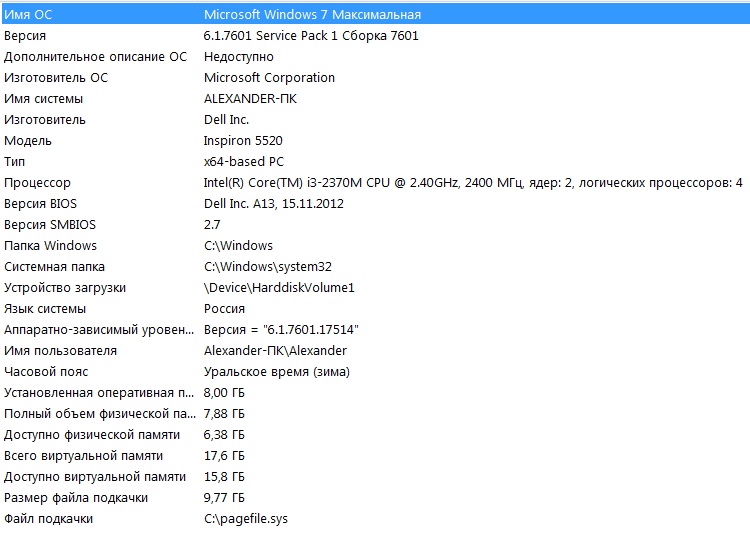Select the 'Версия' row label at top

pos(25,36)
